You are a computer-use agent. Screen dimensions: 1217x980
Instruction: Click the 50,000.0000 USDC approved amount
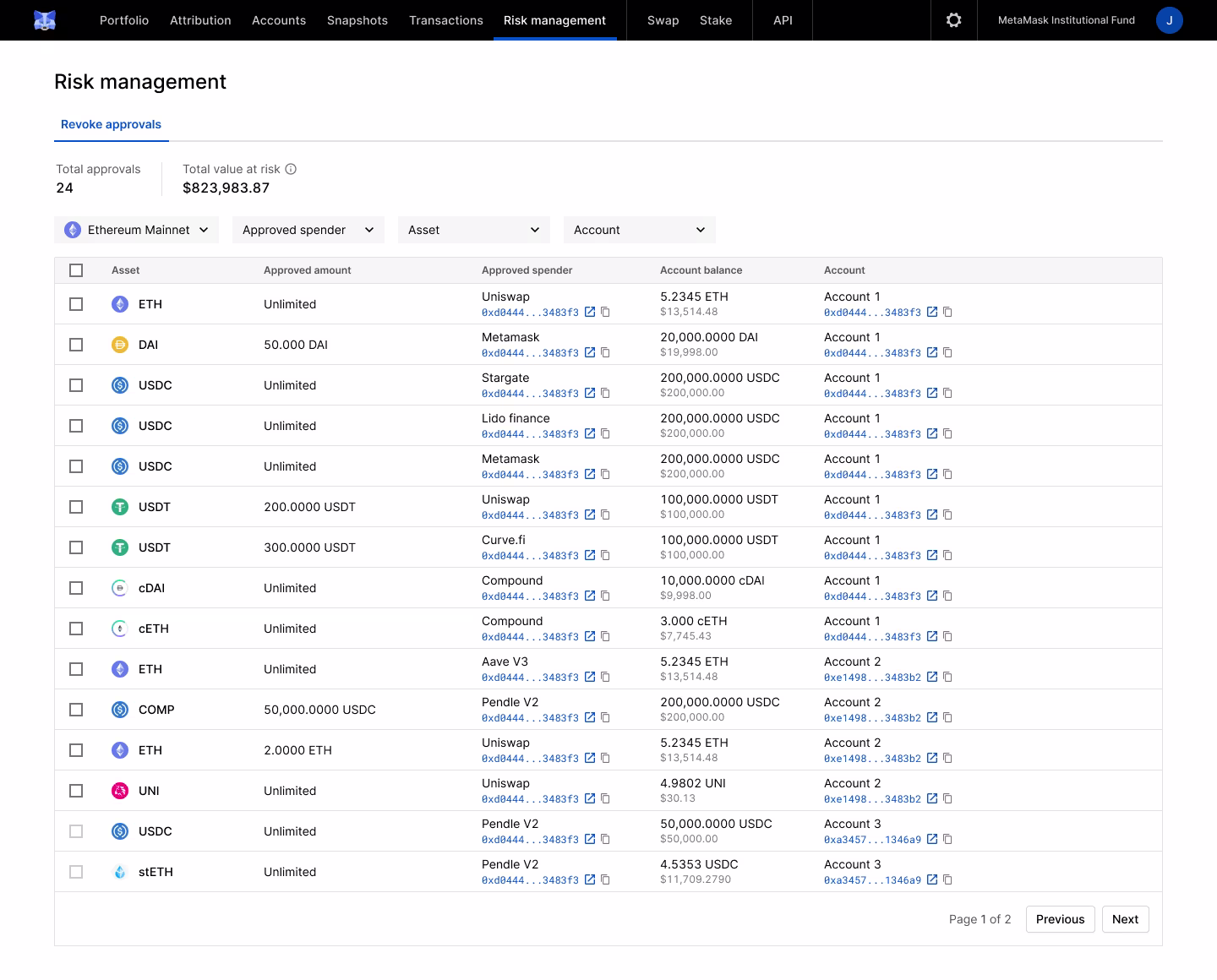(319, 710)
